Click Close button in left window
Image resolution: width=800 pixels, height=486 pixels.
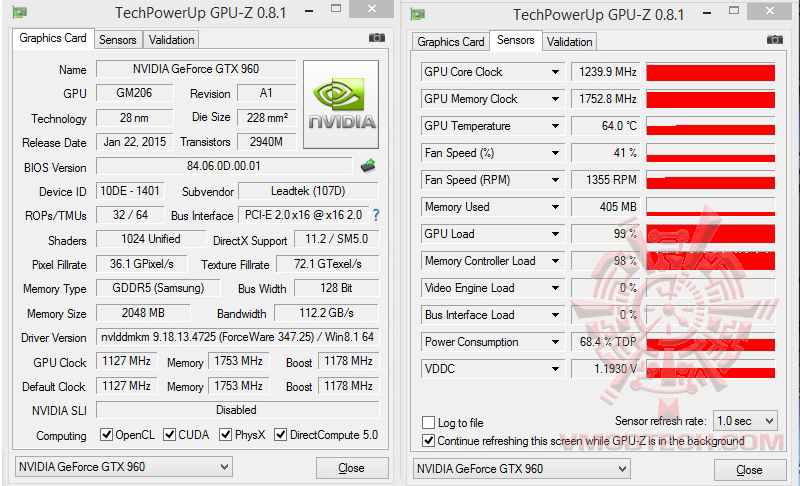point(352,468)
